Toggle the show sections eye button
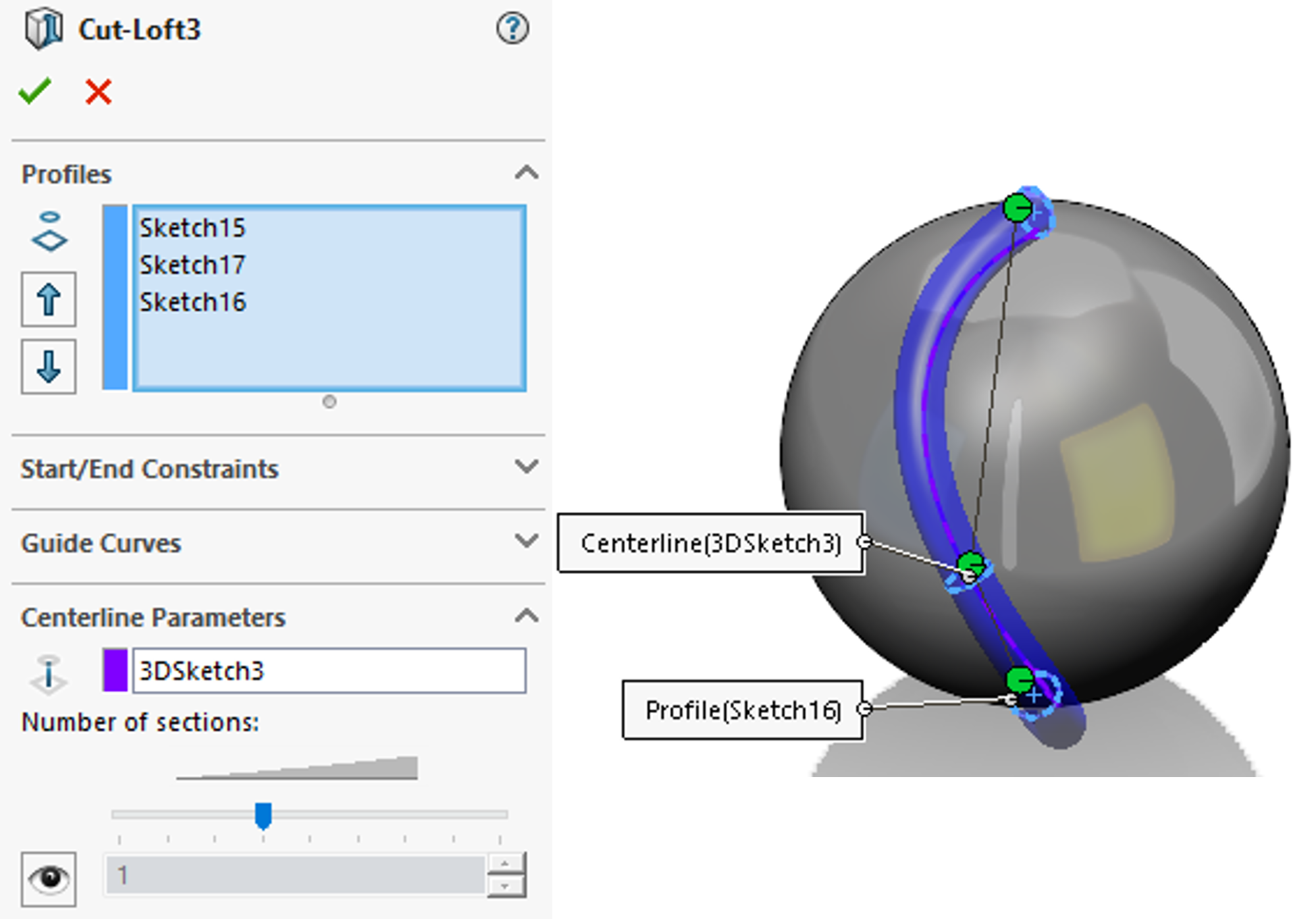 49,878
